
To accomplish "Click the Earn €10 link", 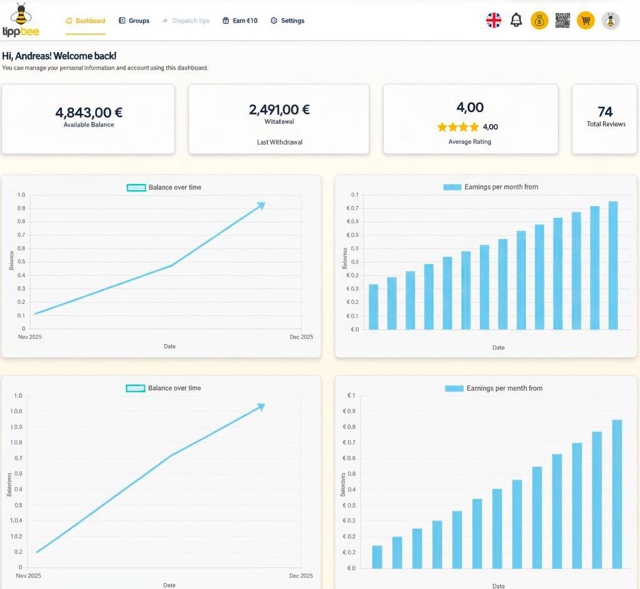I will pyautogui.click(x=245, y=21).
